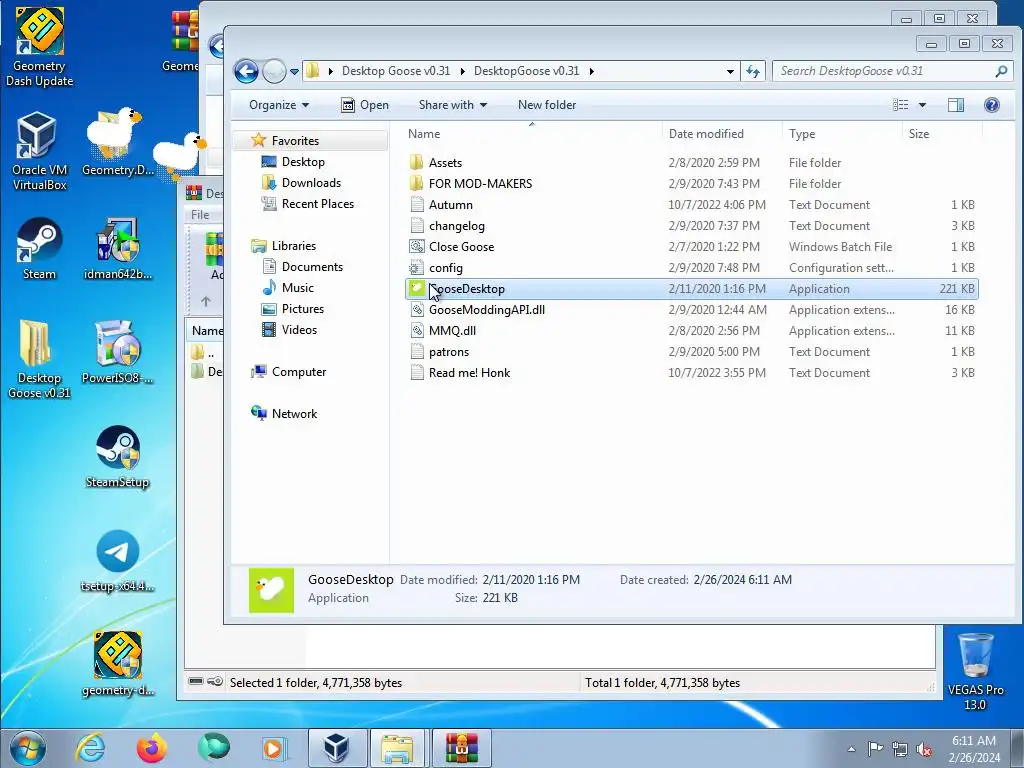
Task: Open the File menu in WinRAR window
Action: pyautogui.click(x=200, y=215)
